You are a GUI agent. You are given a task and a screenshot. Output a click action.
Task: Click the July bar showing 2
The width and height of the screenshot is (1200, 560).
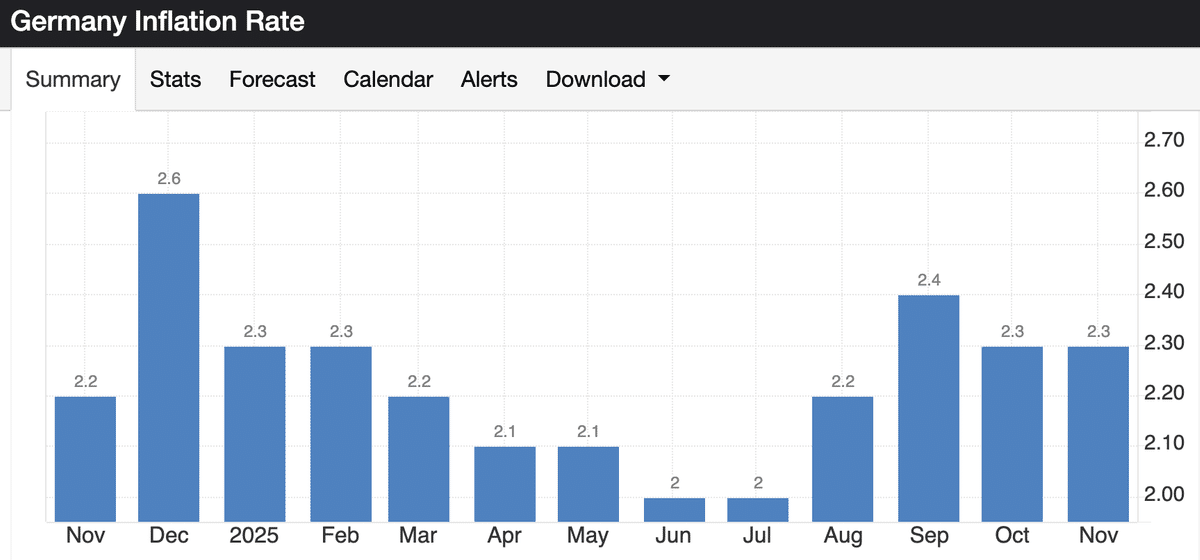click(758, 509)
